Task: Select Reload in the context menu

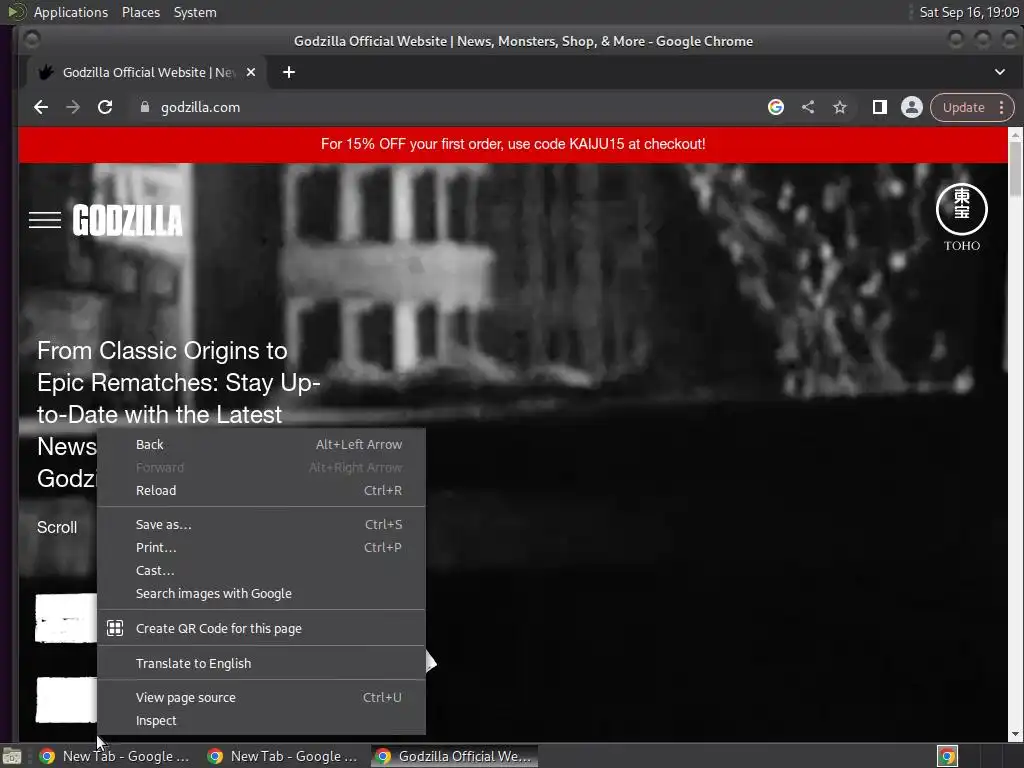Action: 261,490
